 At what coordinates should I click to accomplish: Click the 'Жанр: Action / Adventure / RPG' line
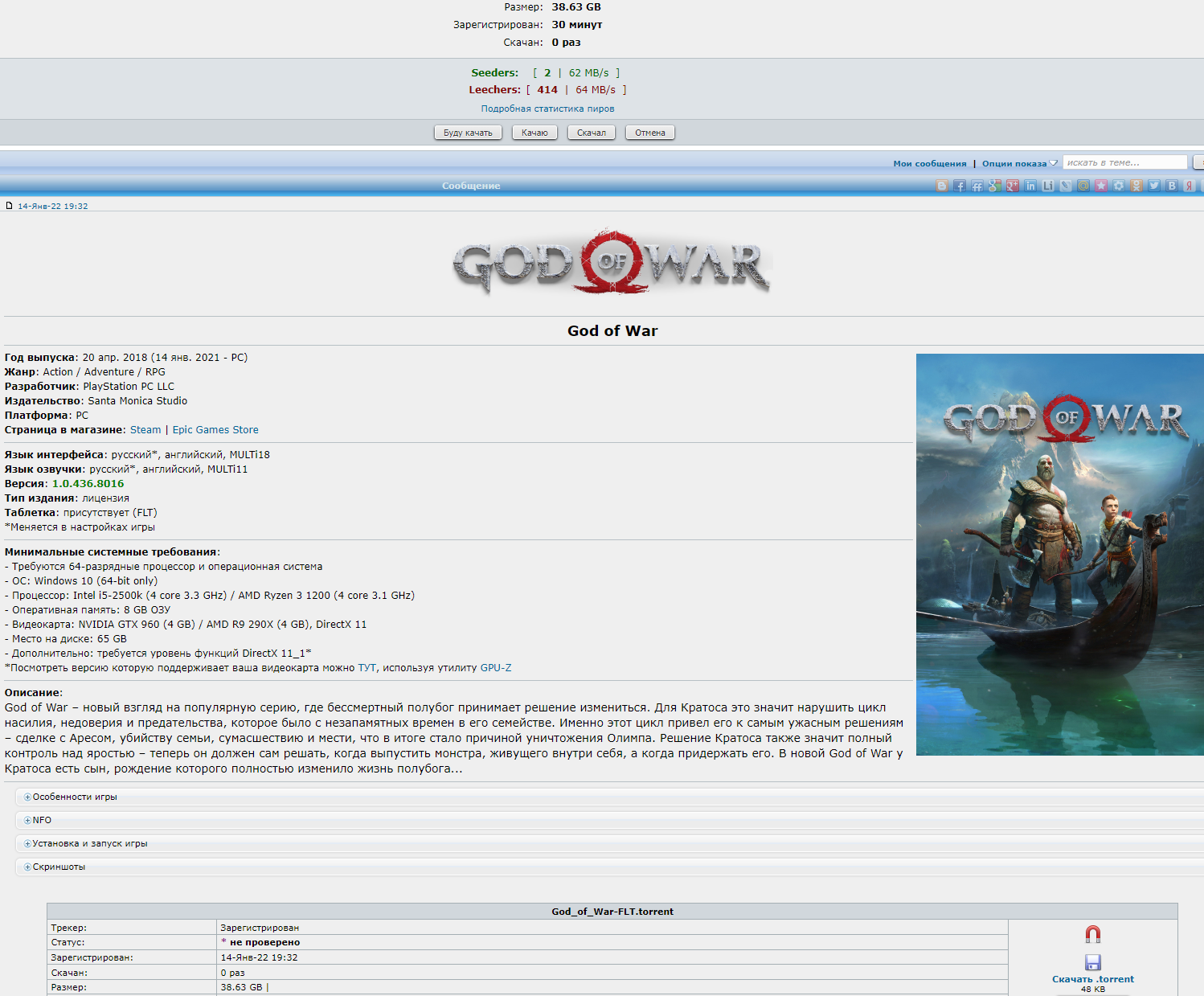point(85,372)
